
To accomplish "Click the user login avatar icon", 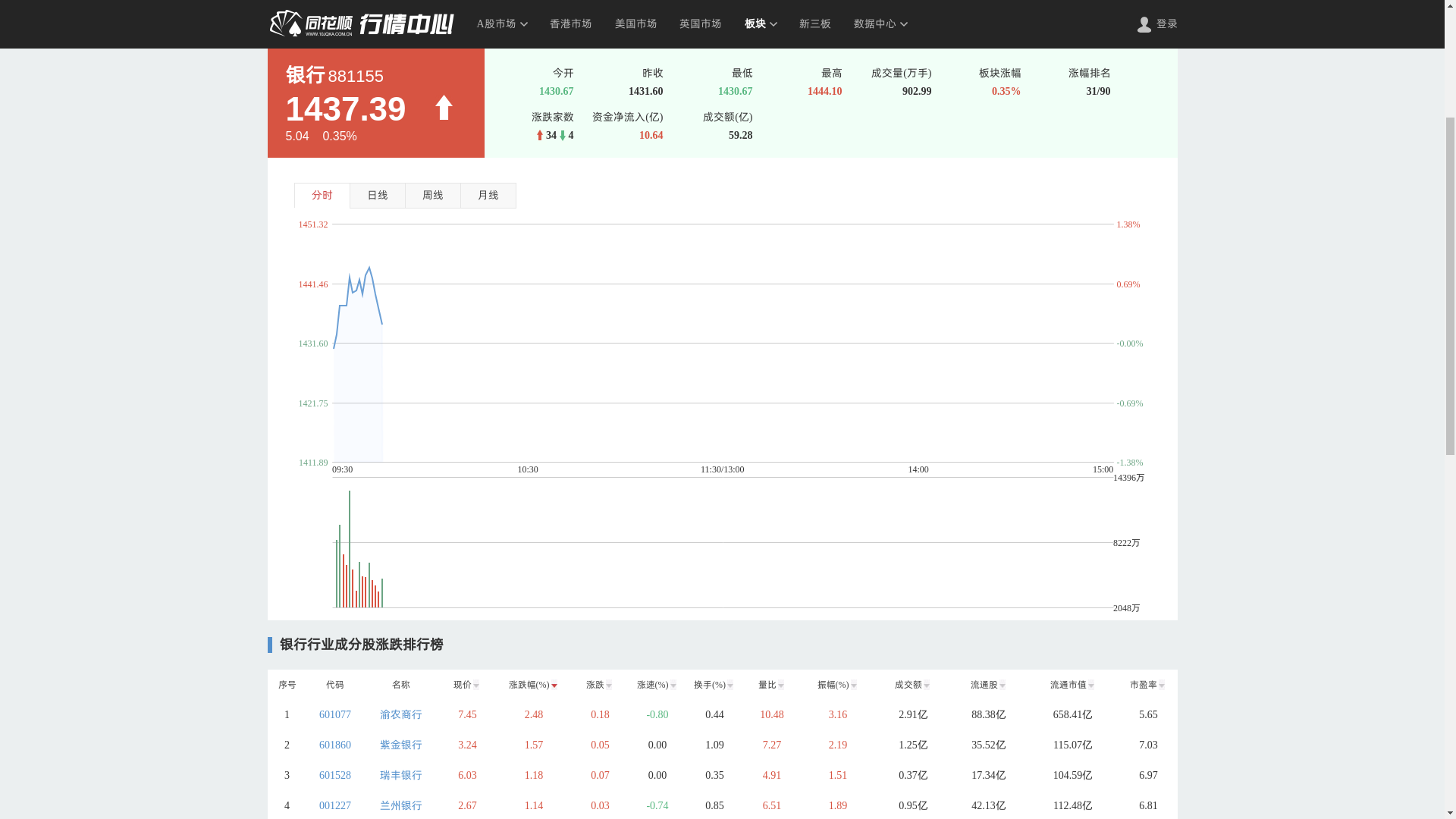I will coord(1144,24).
